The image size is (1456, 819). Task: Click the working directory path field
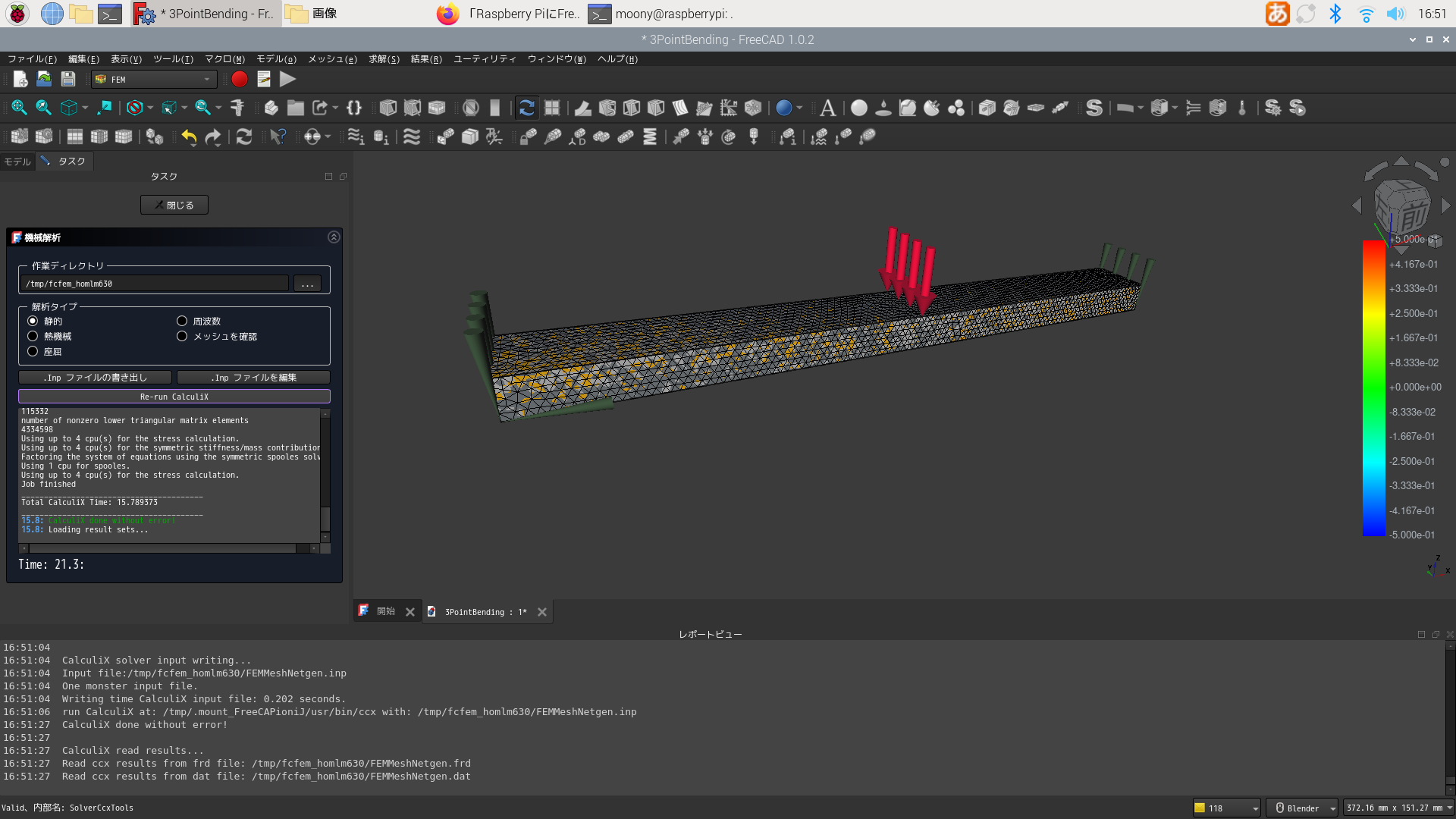pyautogui.click(x=154, y=284)
